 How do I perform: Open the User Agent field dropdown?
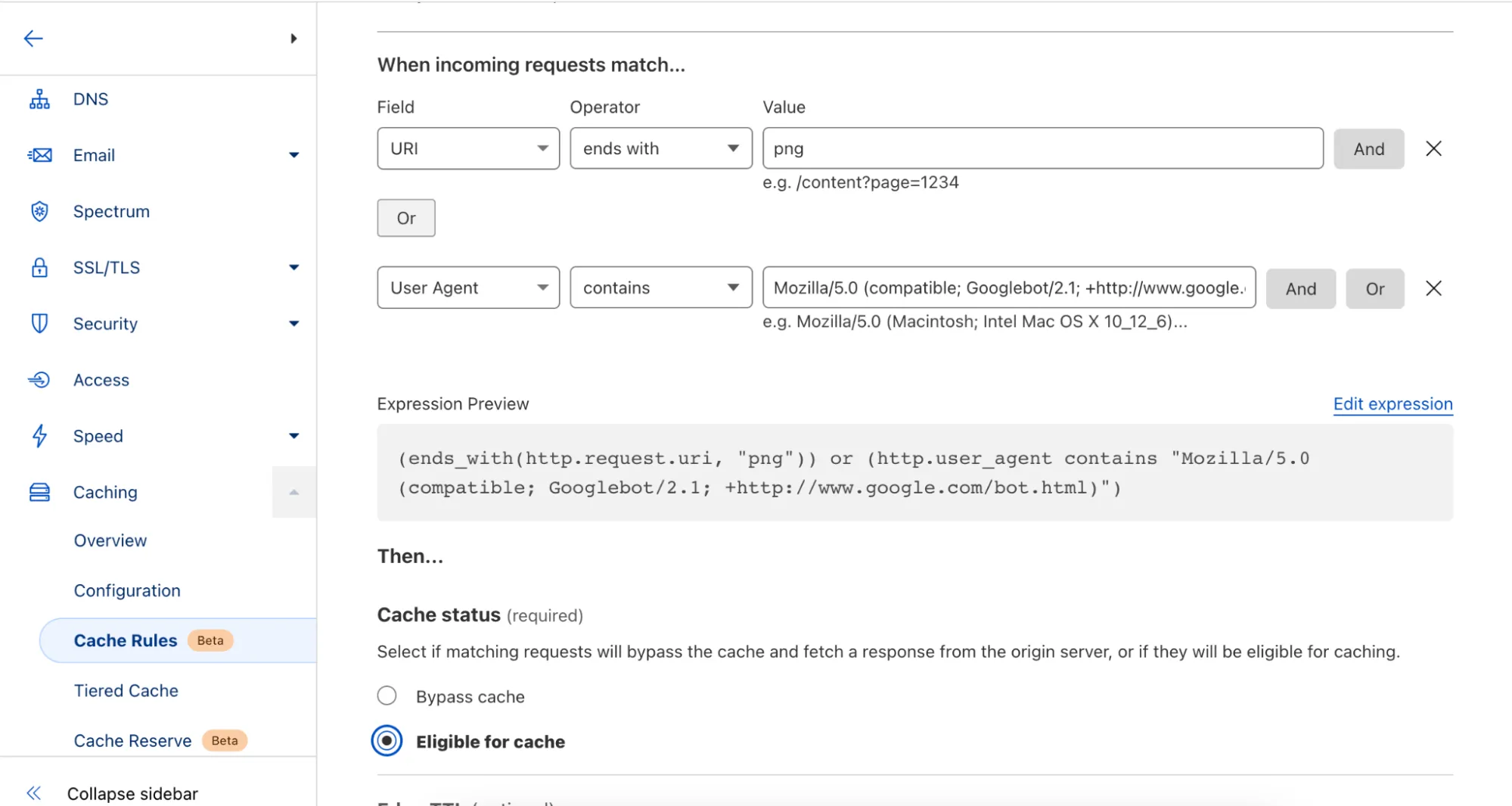[468, 288]
